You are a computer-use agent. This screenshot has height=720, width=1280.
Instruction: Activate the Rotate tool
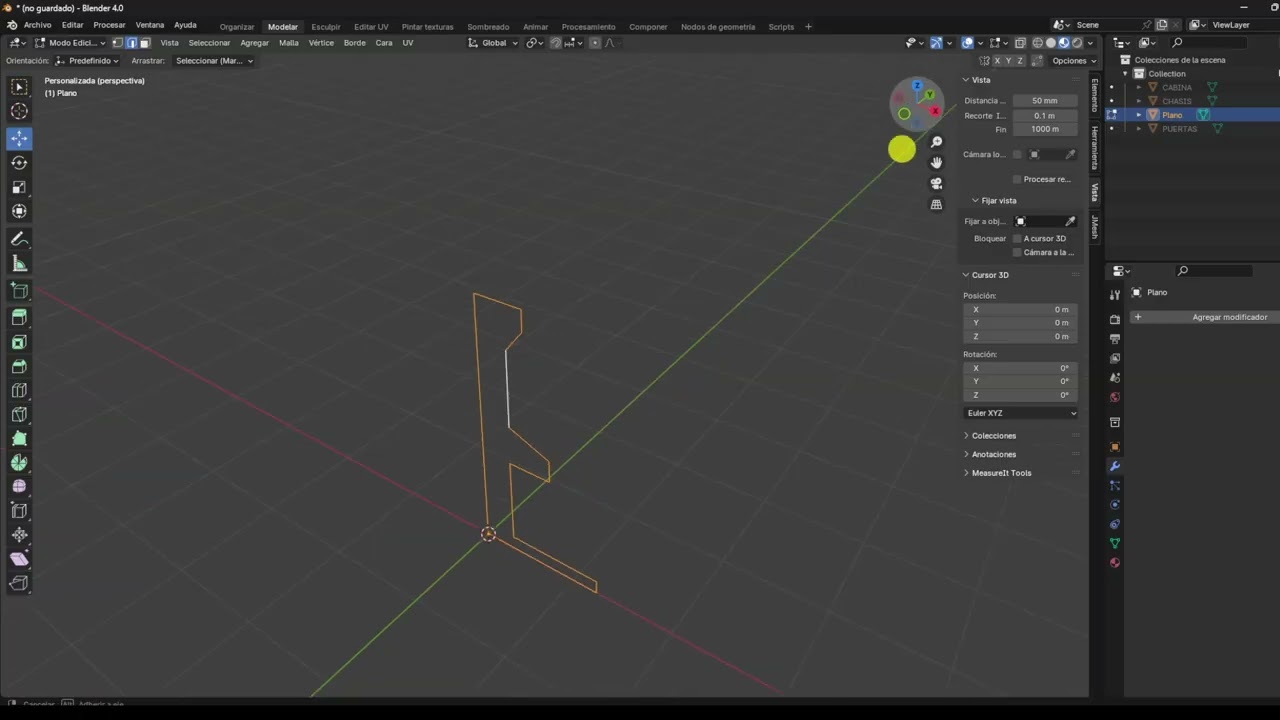pos(19,162)
